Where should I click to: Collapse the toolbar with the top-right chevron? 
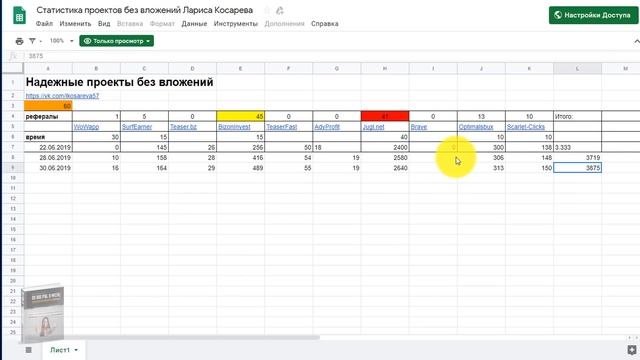tap(636, 41)
